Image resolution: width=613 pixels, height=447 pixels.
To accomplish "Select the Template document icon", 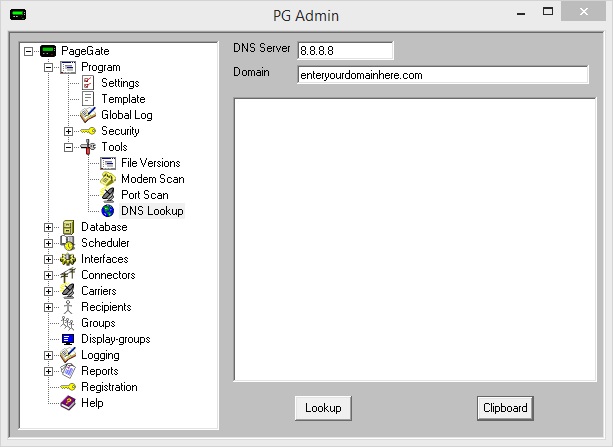I will tap(88, 99).
